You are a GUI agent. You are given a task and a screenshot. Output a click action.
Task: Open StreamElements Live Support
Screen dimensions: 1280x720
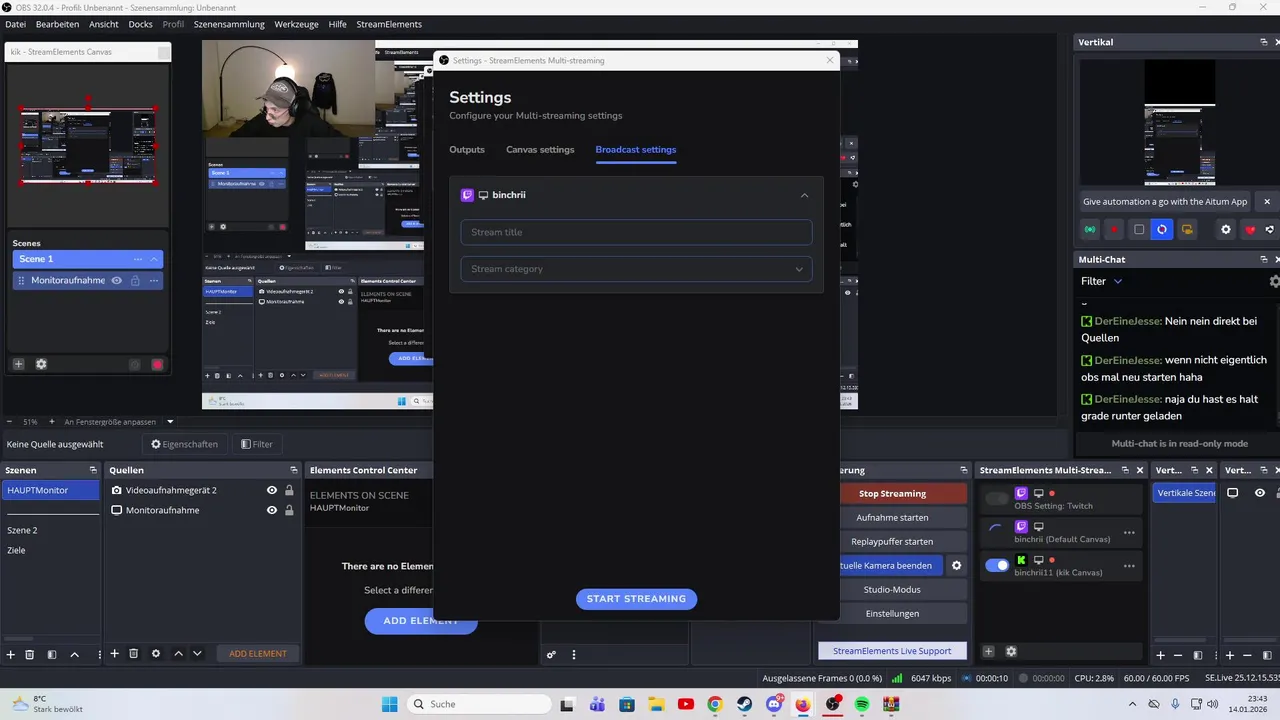[892, 651]
